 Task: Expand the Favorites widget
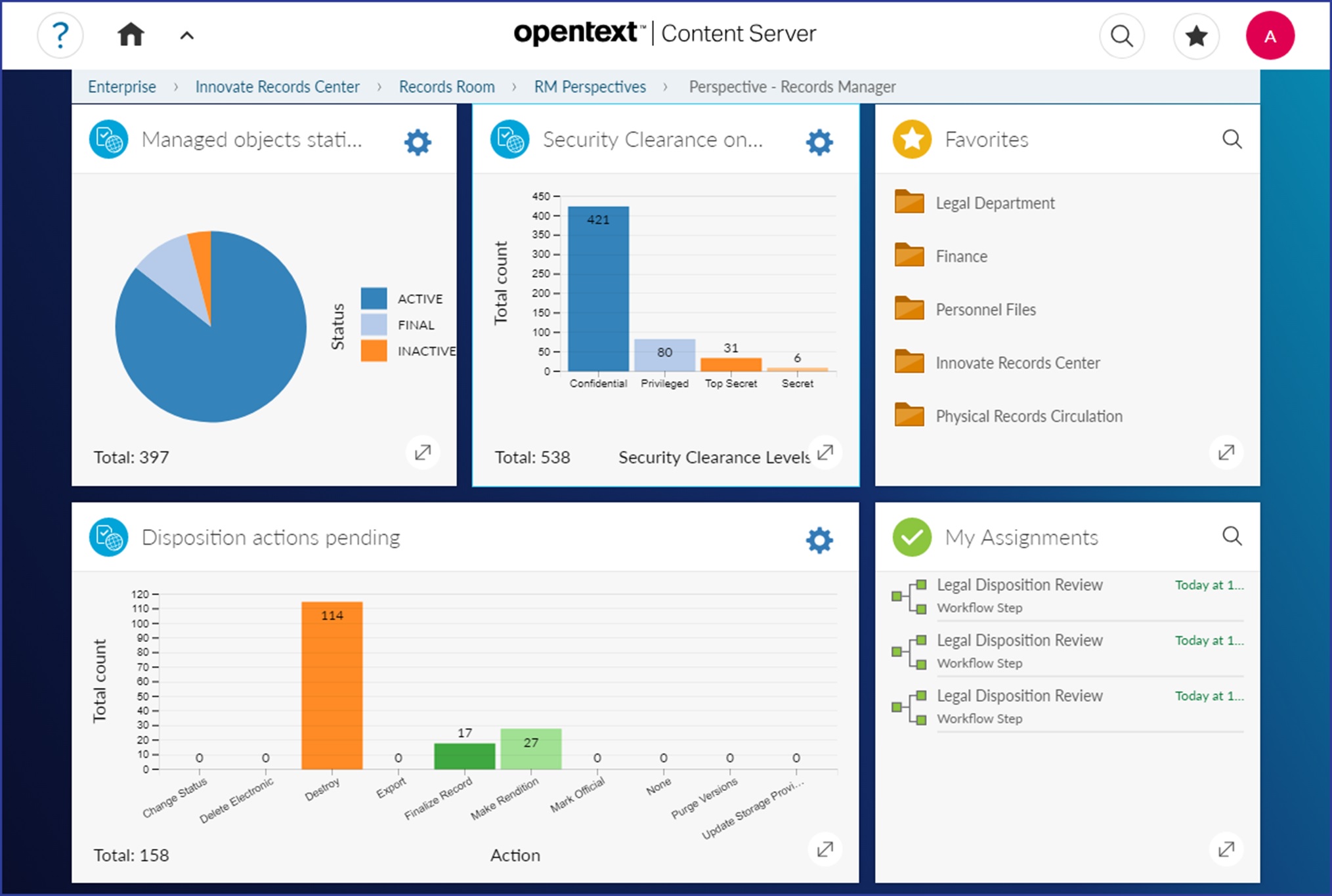pyautogui.click(x=1226, y=452)
